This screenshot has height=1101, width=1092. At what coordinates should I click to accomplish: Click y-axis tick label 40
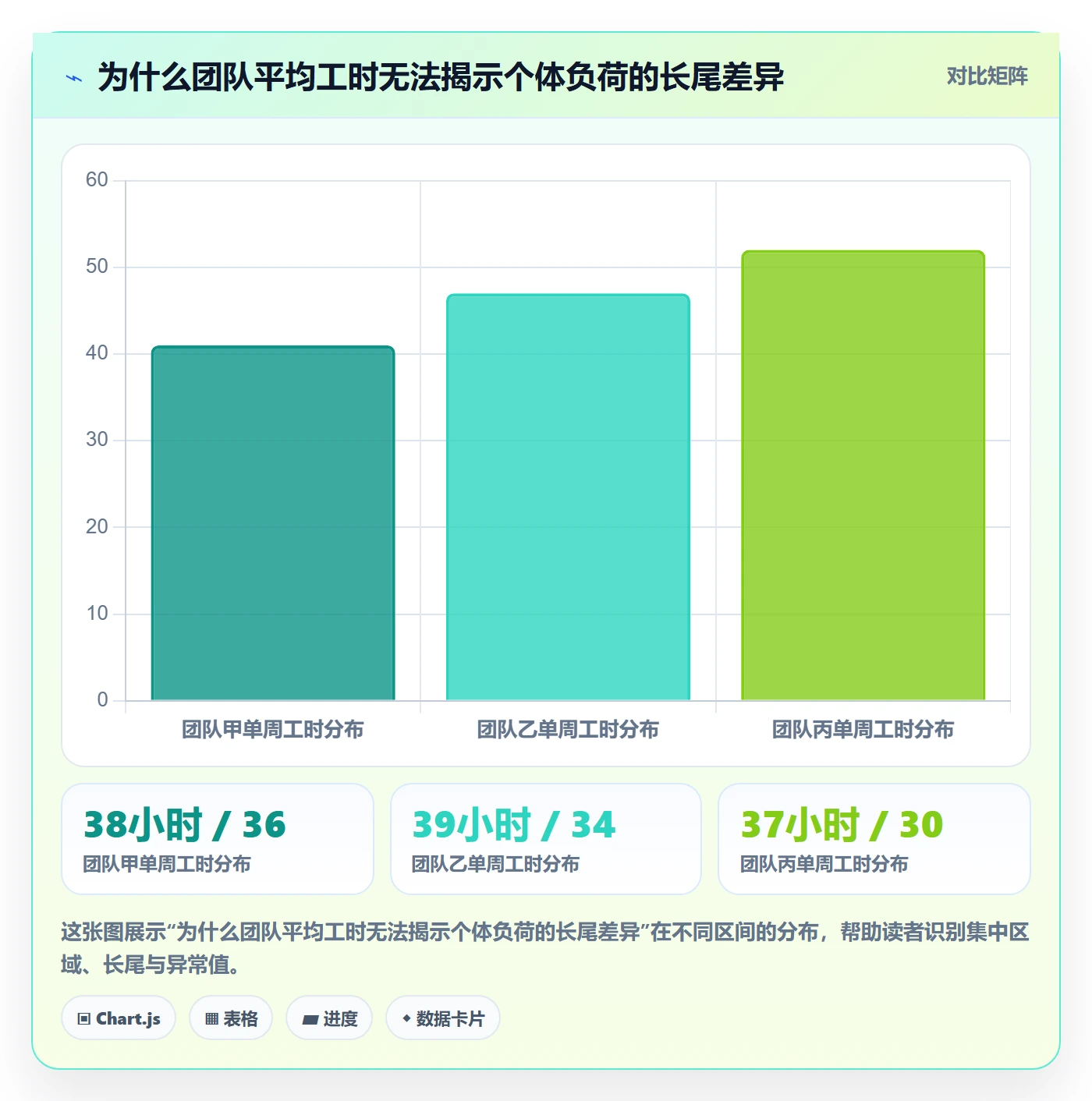point(97,353)
